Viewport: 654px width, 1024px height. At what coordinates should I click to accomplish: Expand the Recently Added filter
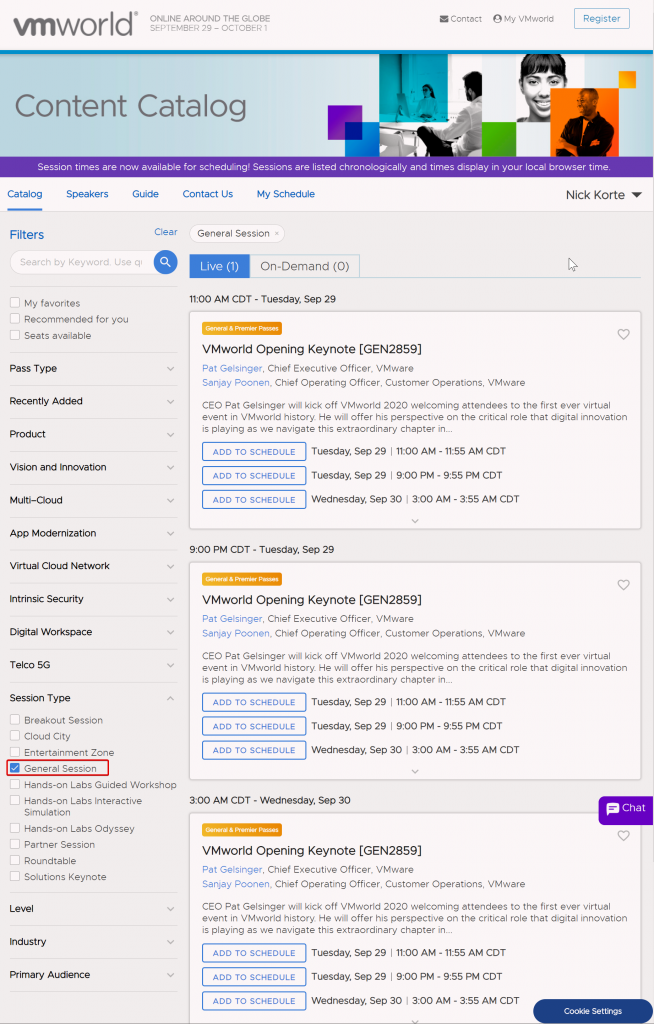[93, 401]
